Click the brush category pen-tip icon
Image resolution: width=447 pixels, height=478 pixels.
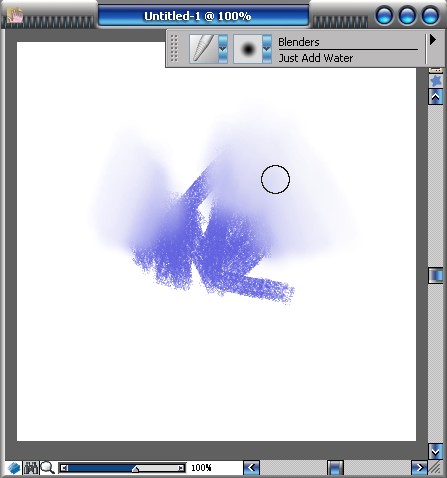pos(204,49)
